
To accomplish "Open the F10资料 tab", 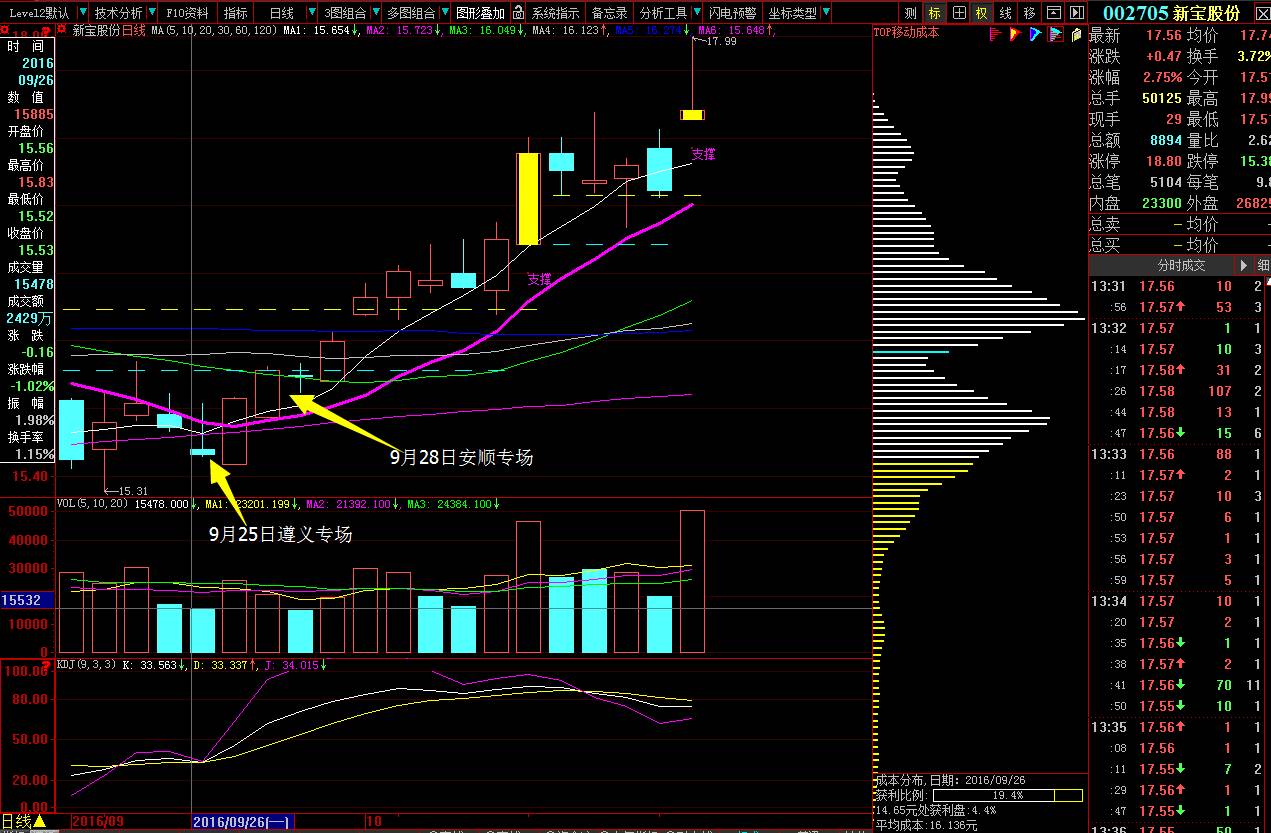I will (187, 13).
